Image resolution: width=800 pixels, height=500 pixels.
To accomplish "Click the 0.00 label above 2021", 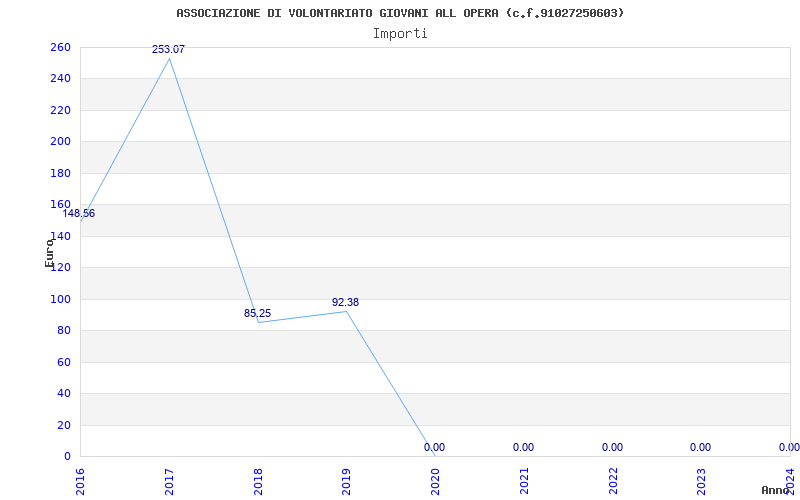I will [x=523, y=447].
